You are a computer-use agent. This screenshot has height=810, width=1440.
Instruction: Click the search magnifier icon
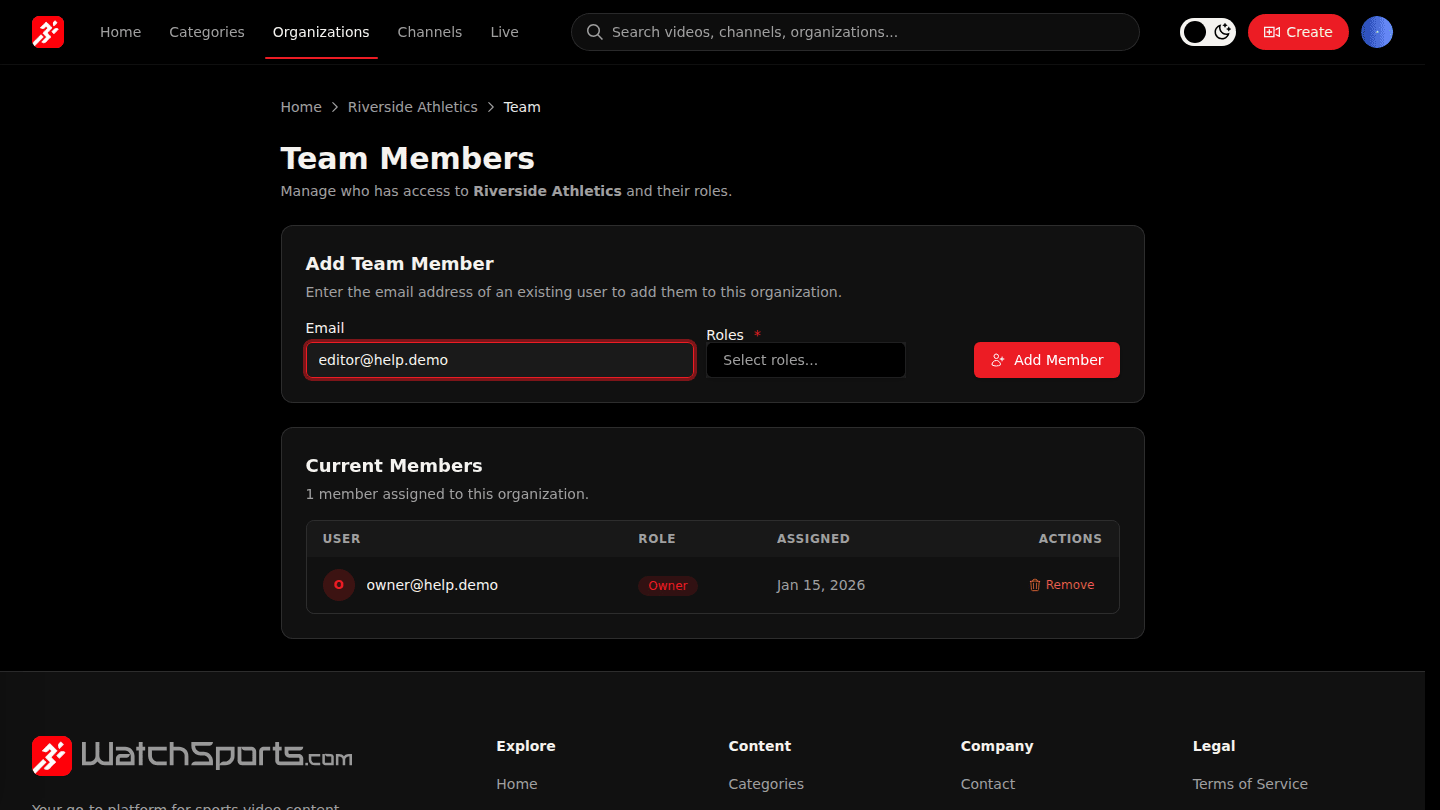(594, 32)
